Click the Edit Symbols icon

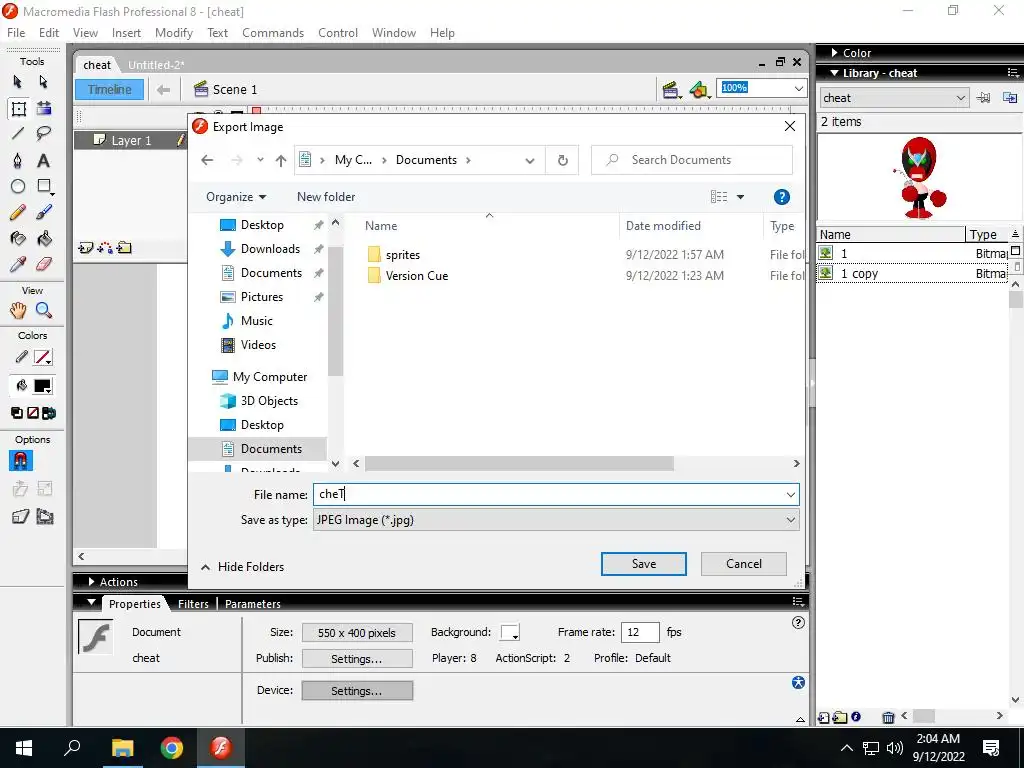click(699, 89)
